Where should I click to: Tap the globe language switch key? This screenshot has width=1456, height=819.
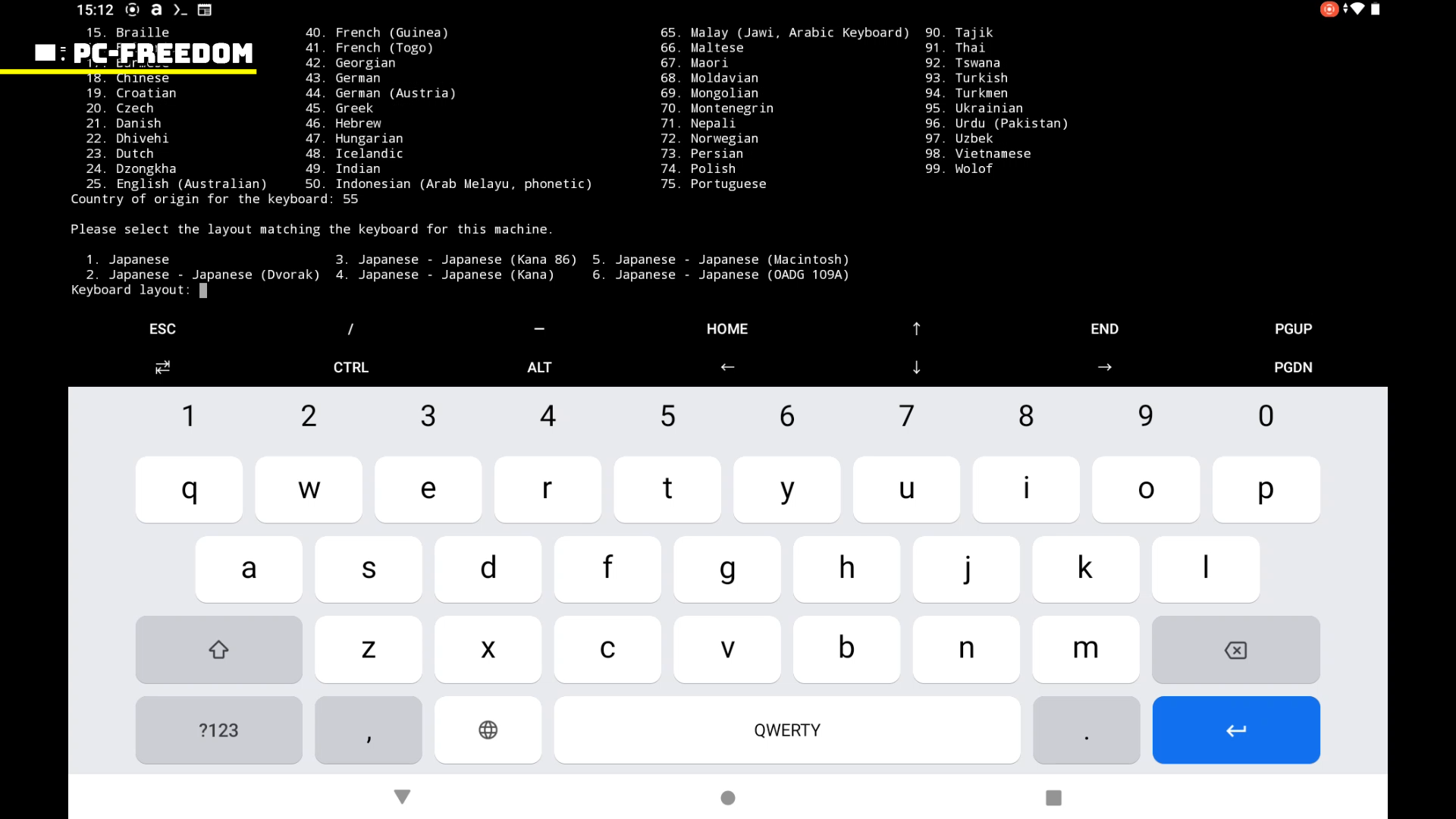click(488, 730)
